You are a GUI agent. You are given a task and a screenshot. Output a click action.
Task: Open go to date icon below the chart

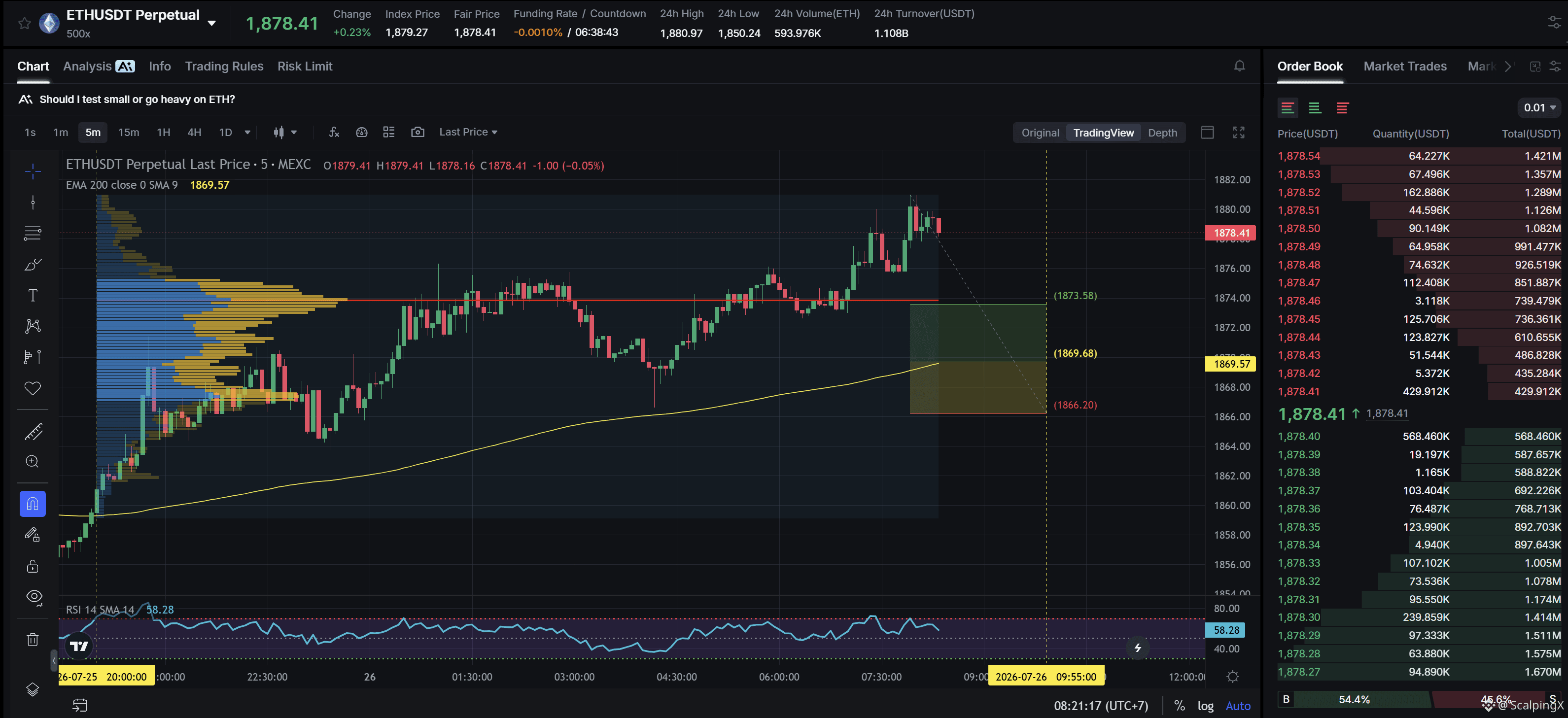pyautogui.click(x=80, y=705)
